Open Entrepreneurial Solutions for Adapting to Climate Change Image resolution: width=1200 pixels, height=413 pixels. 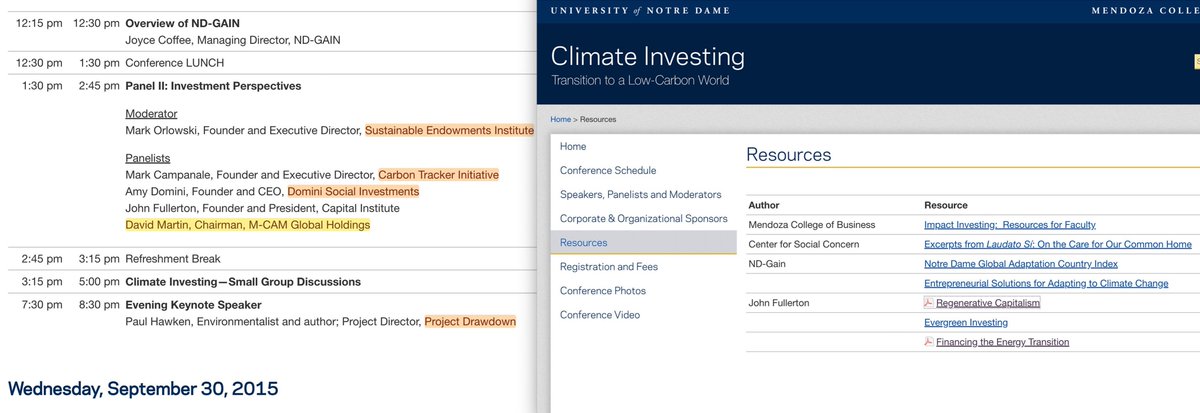pyautogui.click(x=1046, y=284)
